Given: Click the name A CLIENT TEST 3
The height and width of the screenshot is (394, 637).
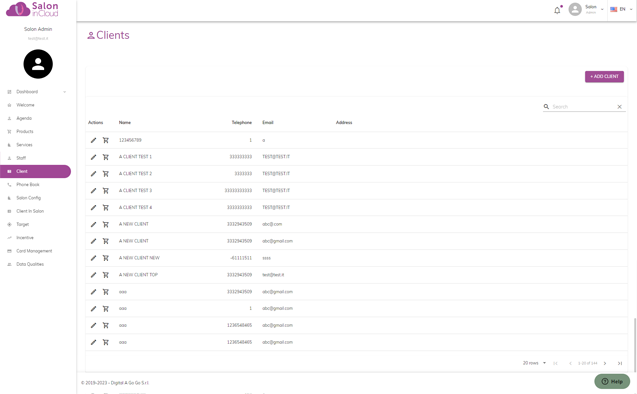Looking at the screenshot, I should (135, 191).
